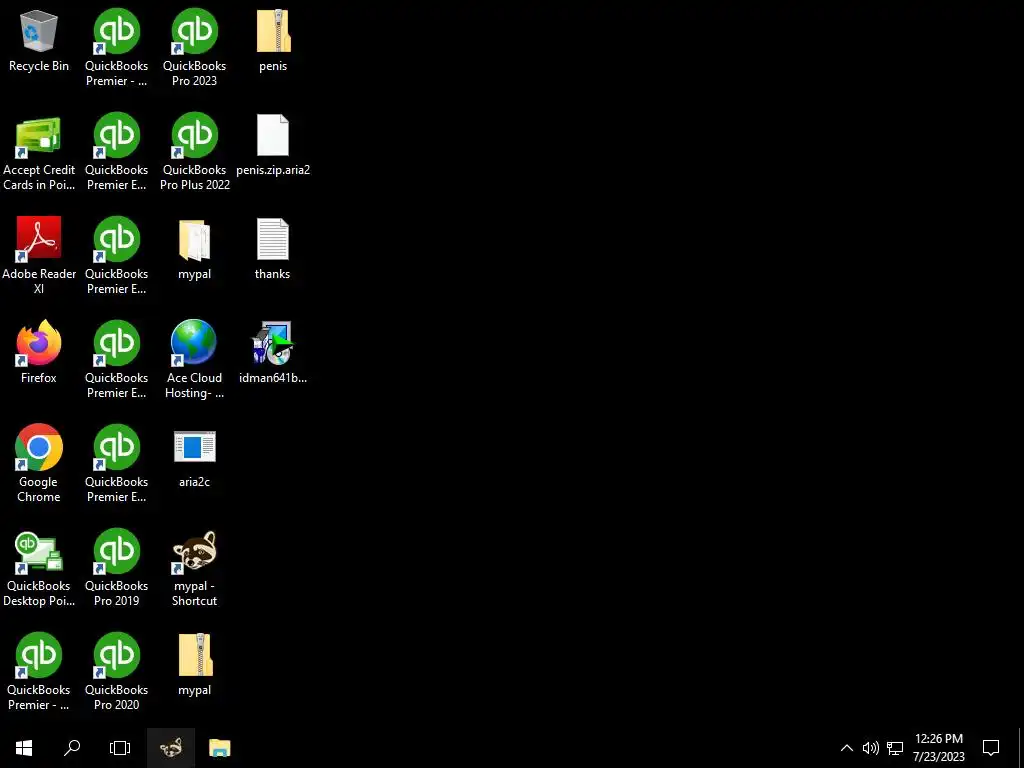Viewport: 1024px width, 768px height.
Task: Open the Action Center notifications
Action: (991, 748)
